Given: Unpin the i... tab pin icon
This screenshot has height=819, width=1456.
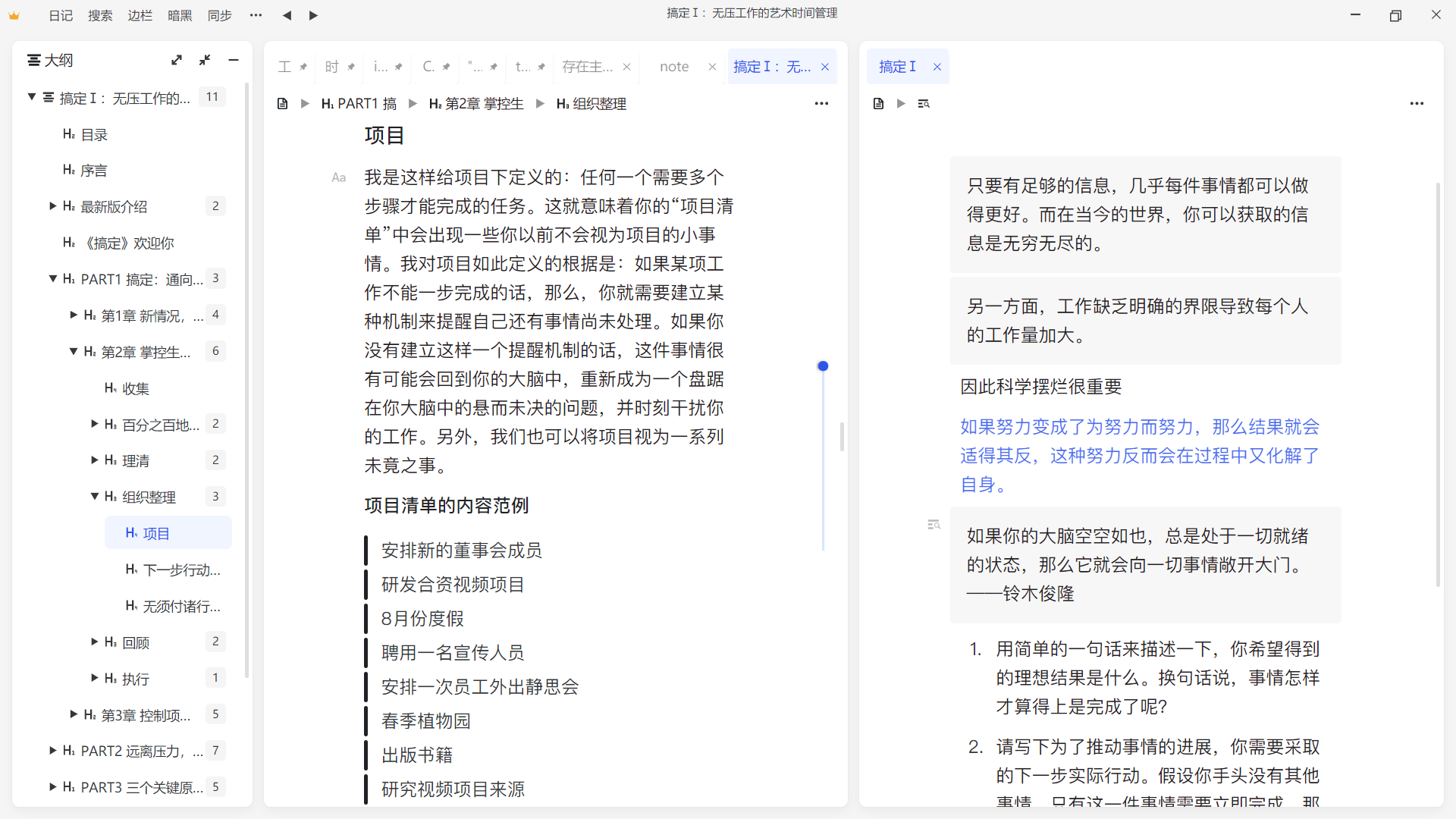Looking at the screenshot, I should coord(399,67).
